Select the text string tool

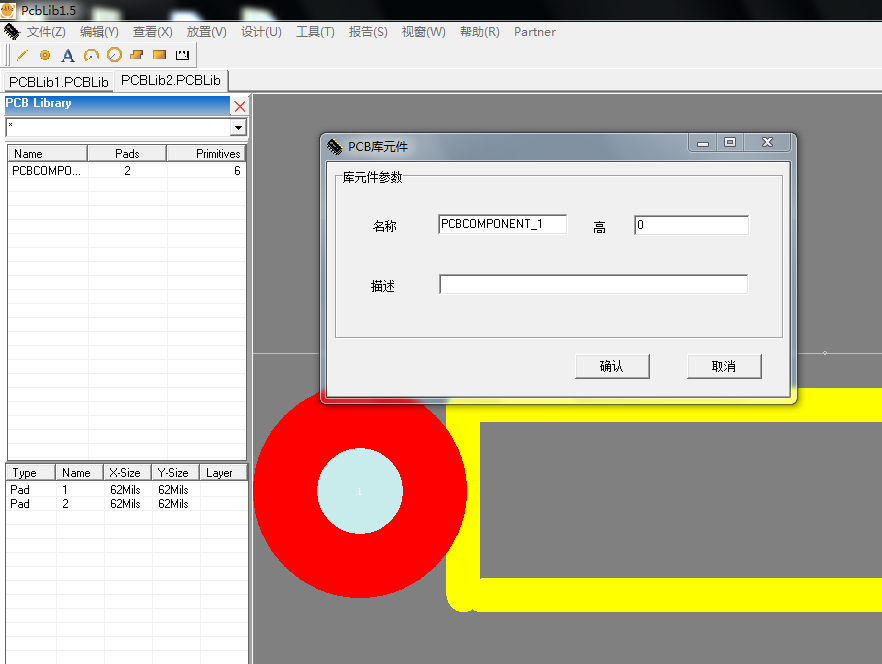[68, 55]
